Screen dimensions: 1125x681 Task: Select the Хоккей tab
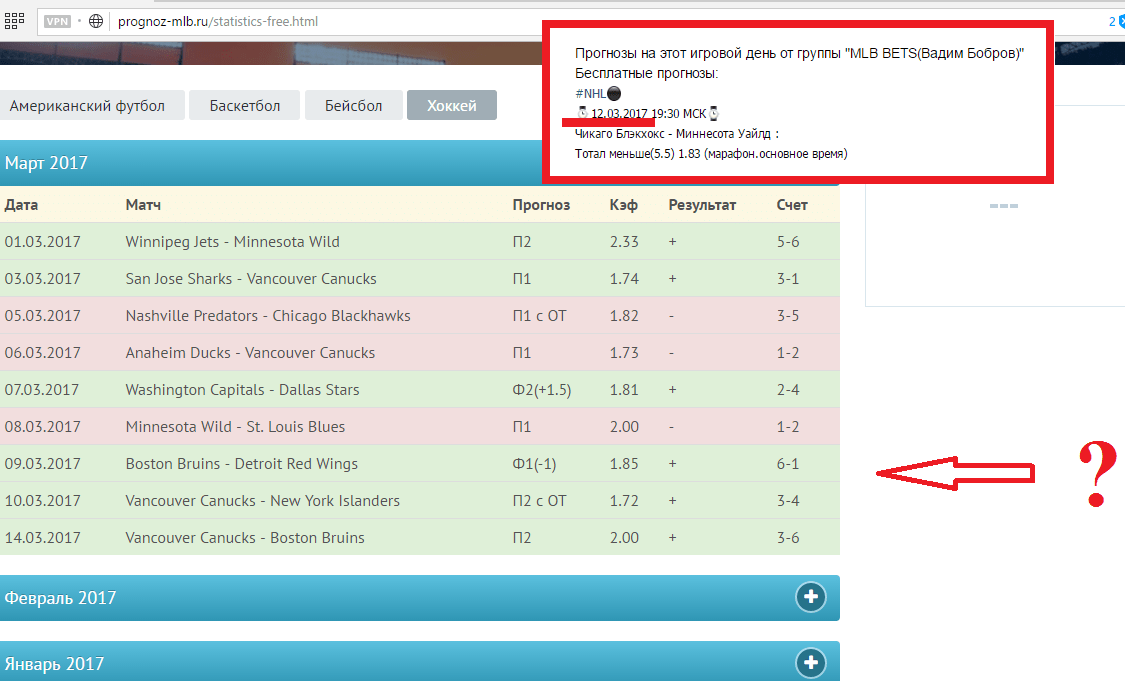point(451,105)
